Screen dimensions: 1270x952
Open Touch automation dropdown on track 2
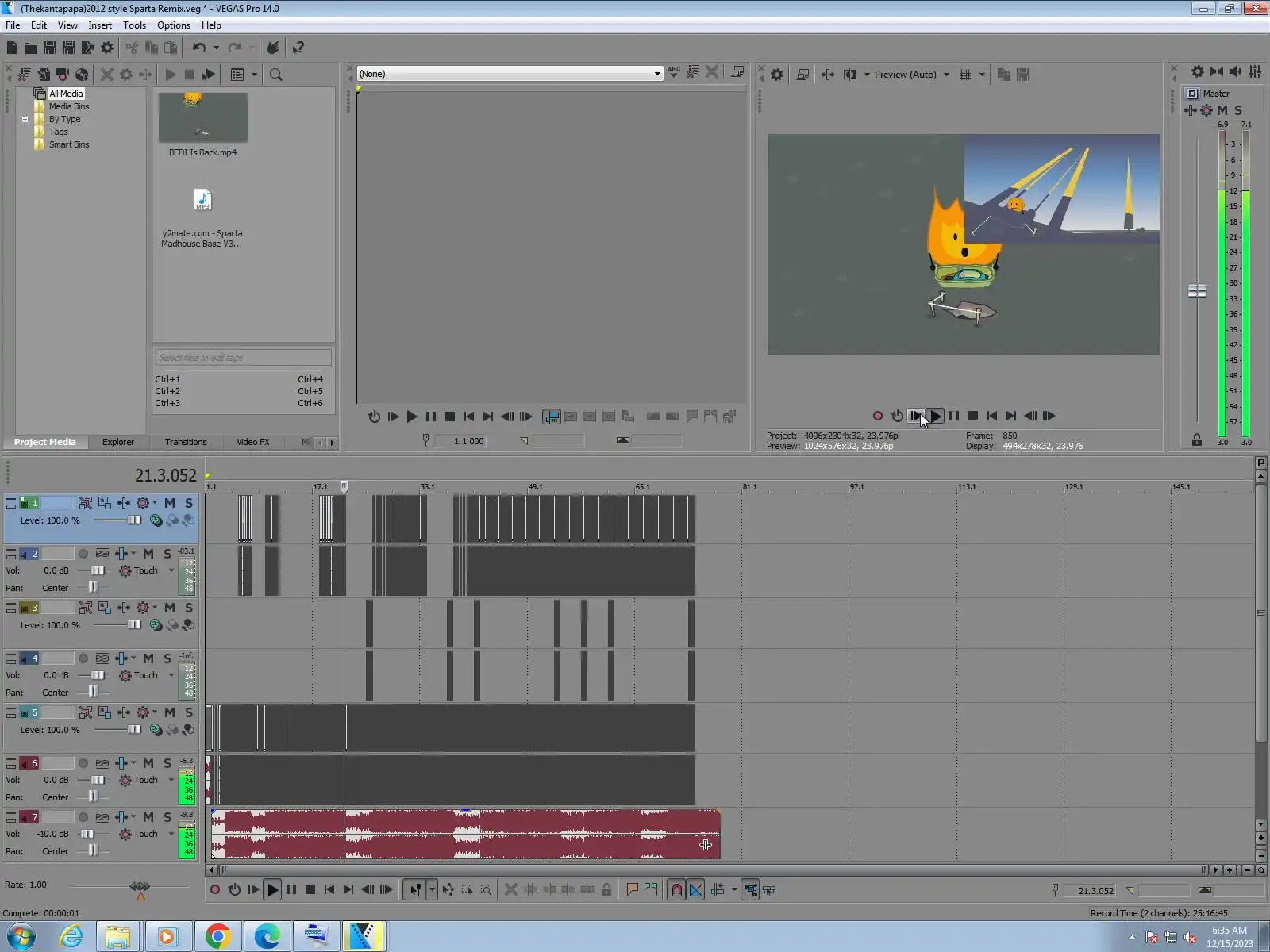pyautogui.click(x=171, y=570)
